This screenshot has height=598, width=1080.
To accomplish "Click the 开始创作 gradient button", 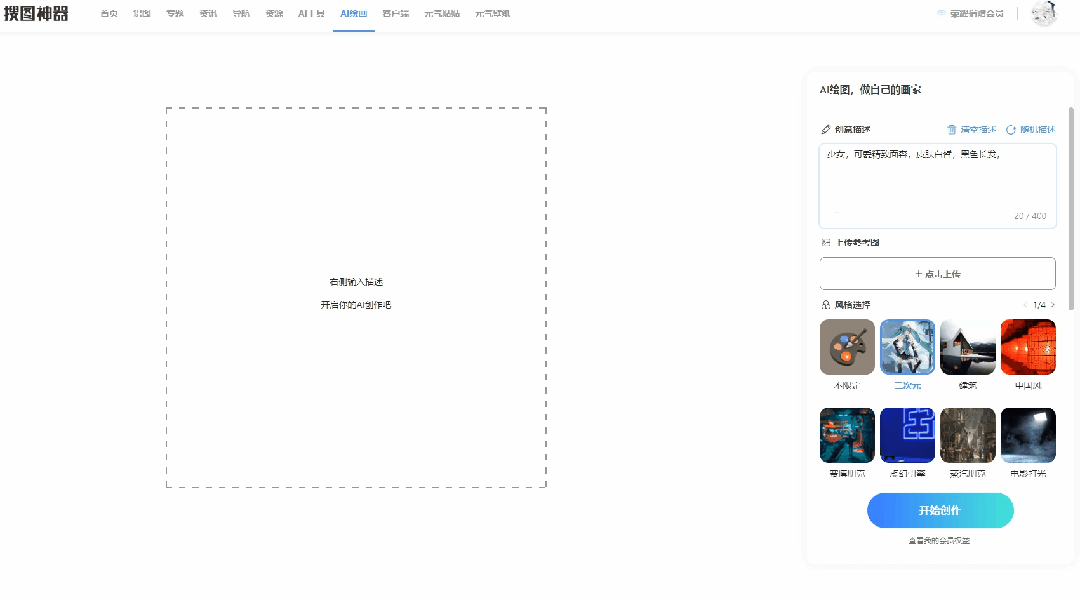I will click(x=939, y=511).
